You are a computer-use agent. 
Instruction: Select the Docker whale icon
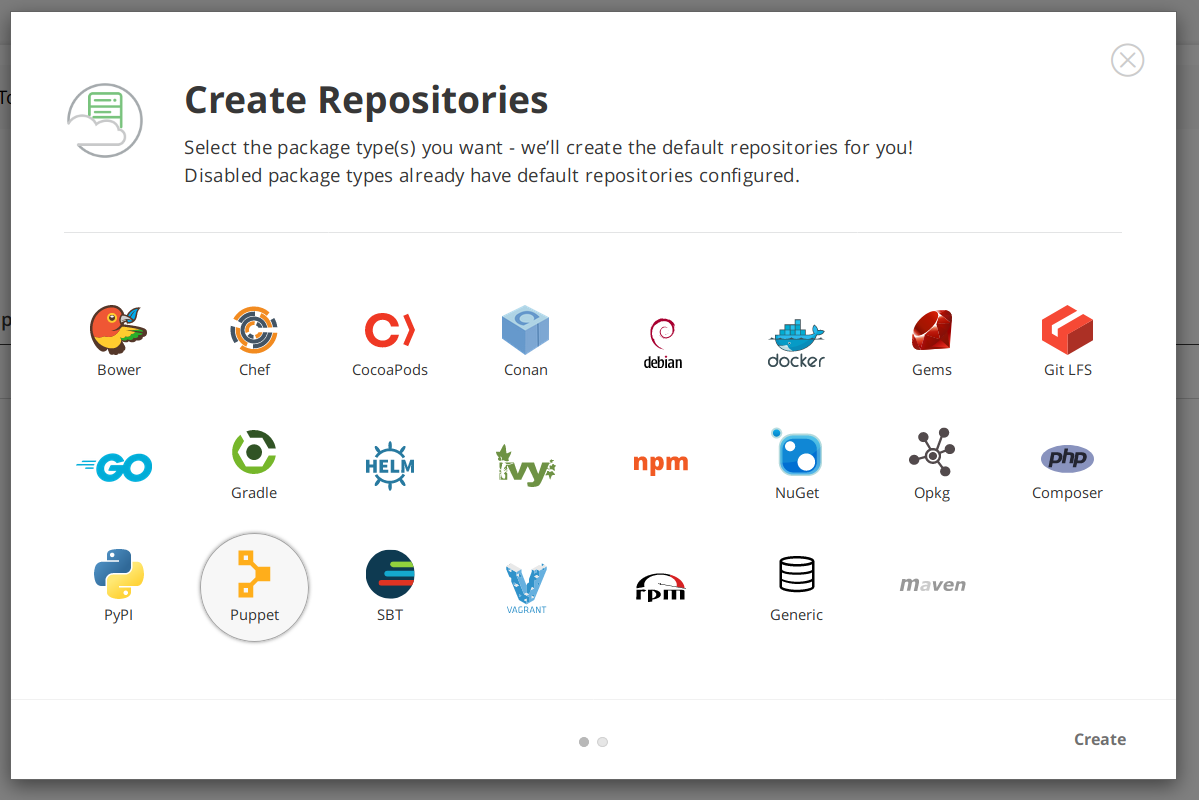[x=796, y=342]
